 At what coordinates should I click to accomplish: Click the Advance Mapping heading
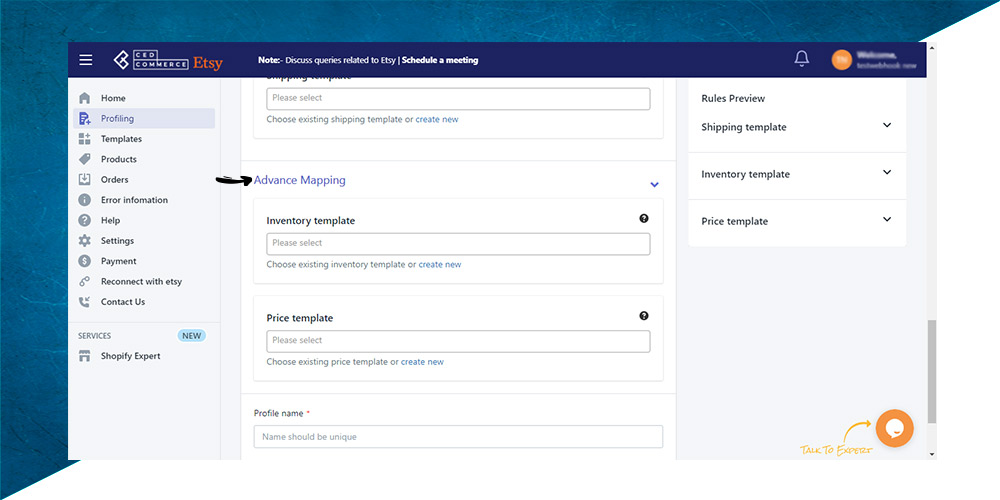[x=300, y=180]
